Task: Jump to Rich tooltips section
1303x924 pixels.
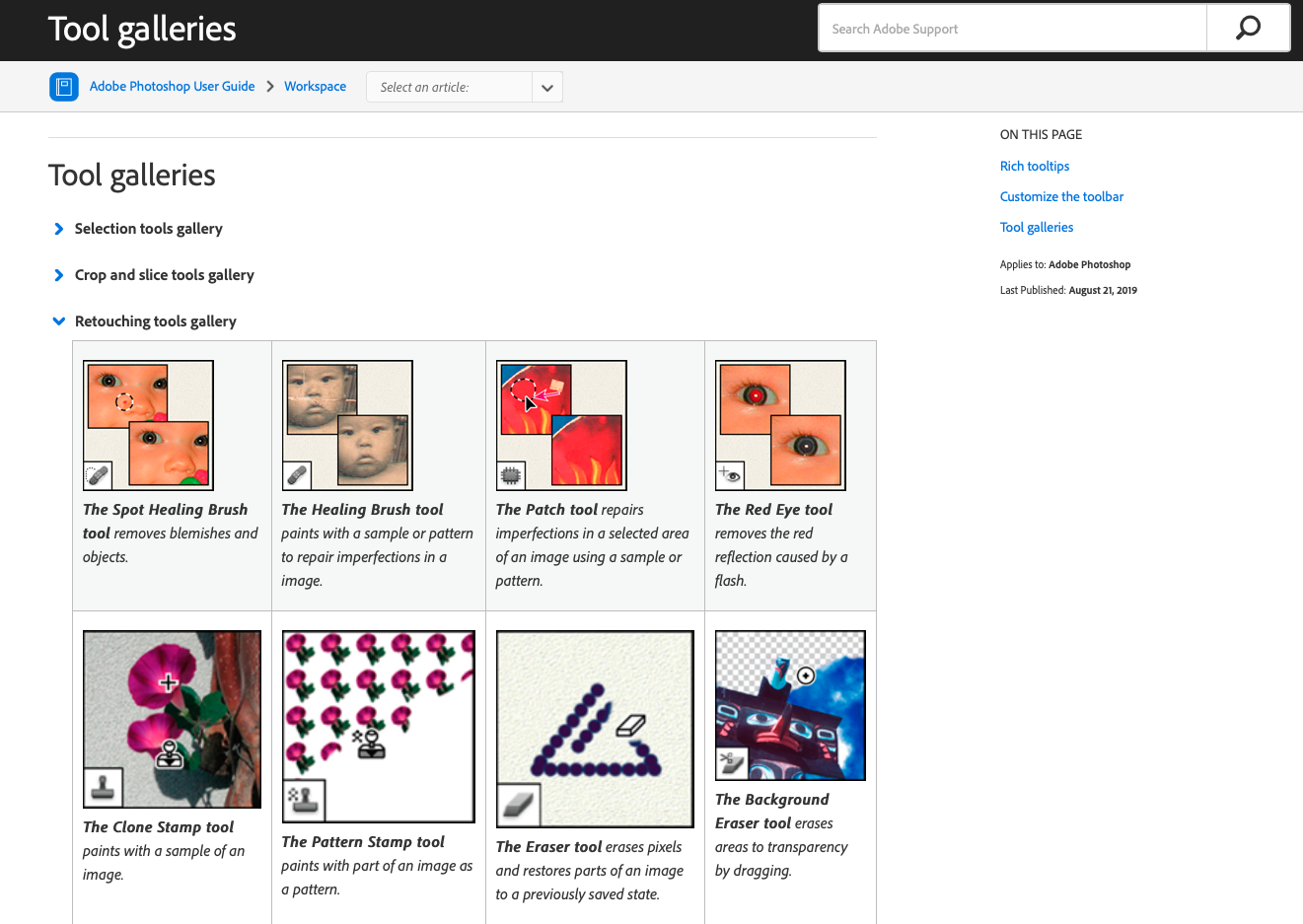Action: coord(1034,167)
